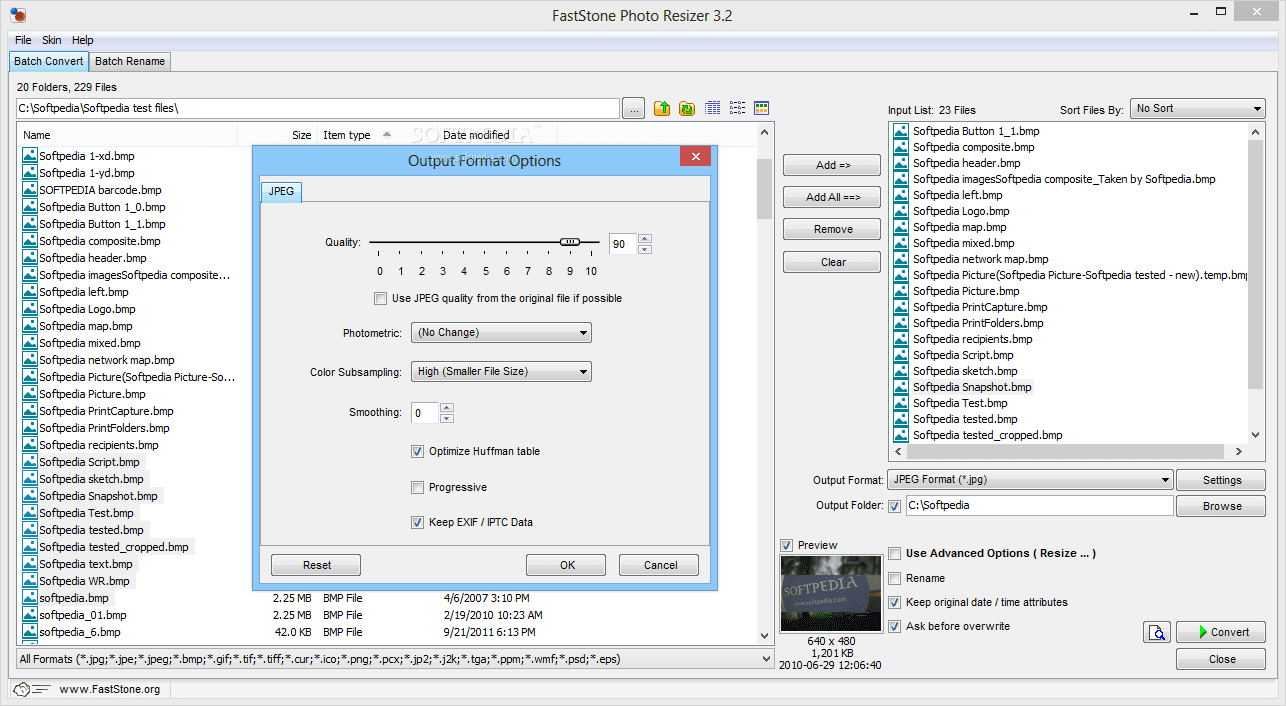This screenshot has height=706, width=1286.
Task: Click icon of Softpedia tested_cropped.bmp in Input List
Action: (901, 435)
